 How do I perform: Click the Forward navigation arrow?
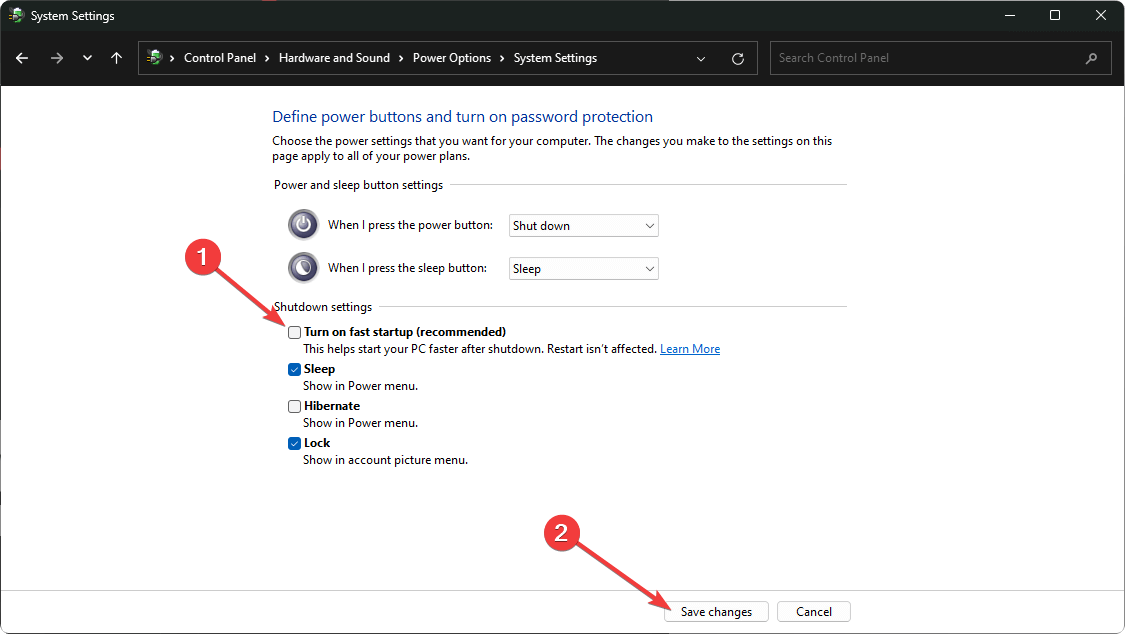point(56,58)
